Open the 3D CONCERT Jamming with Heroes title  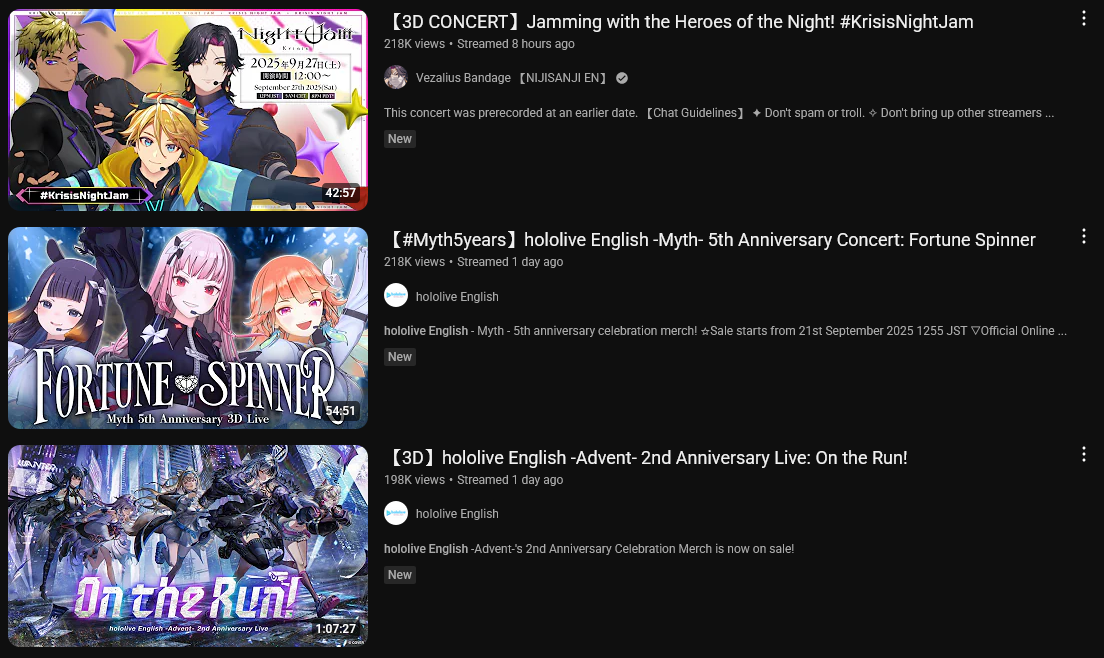click(x=679, y=22)
